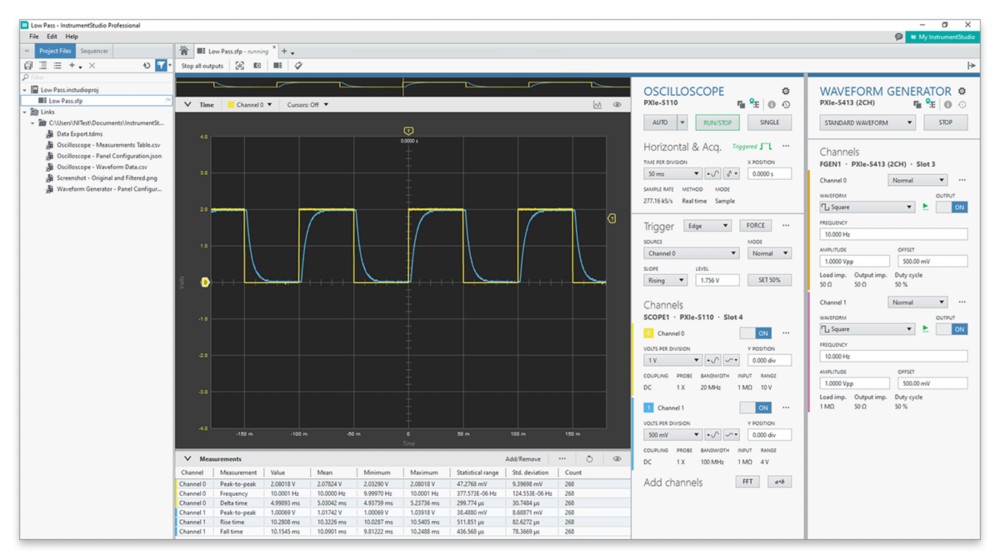Open the Trigger type Edge dropdown
Image resolution: width=1000 pixels, height=560 pixels.
pos(707,226)
